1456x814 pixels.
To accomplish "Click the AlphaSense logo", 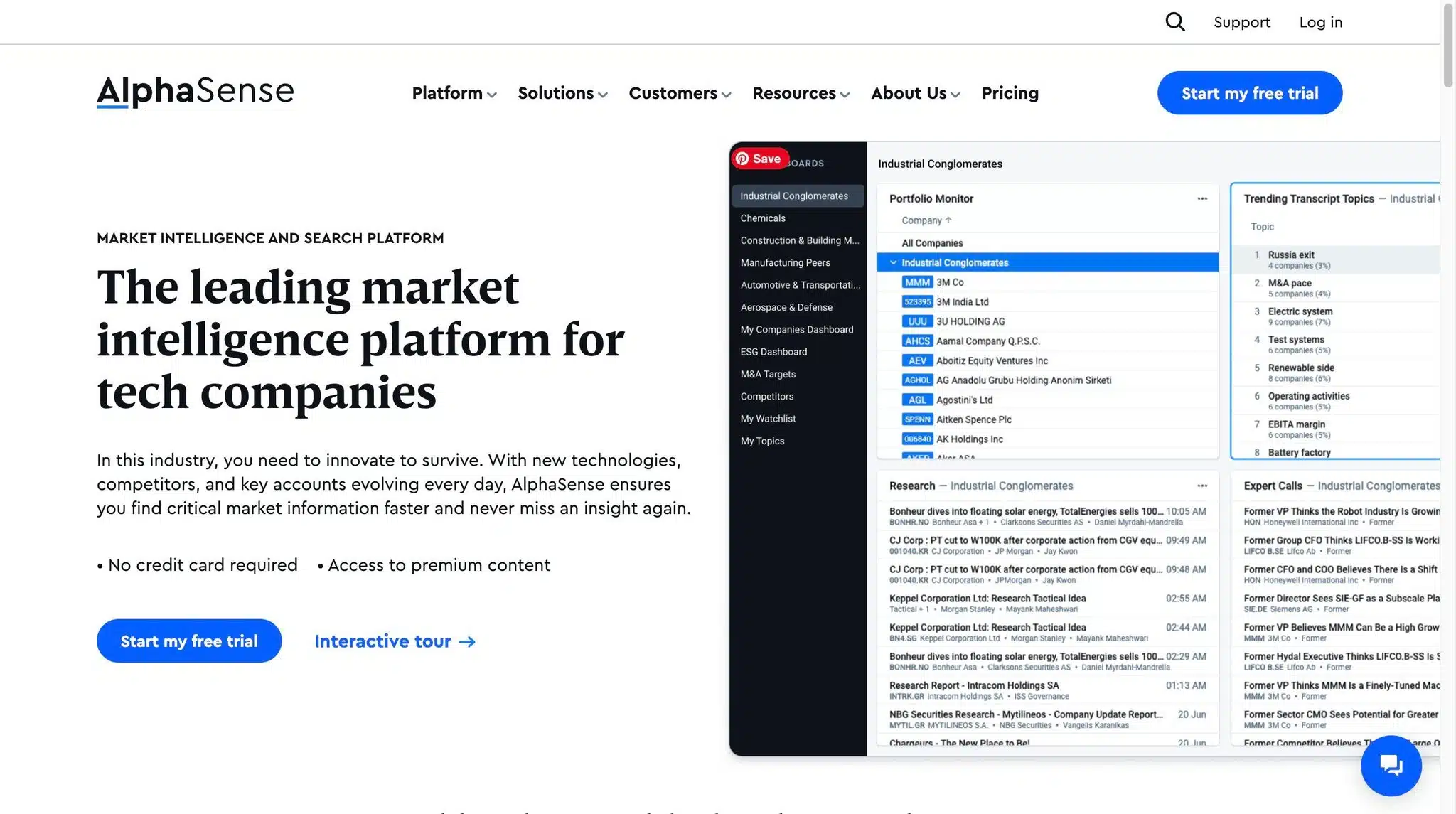I will coord(196,92).
